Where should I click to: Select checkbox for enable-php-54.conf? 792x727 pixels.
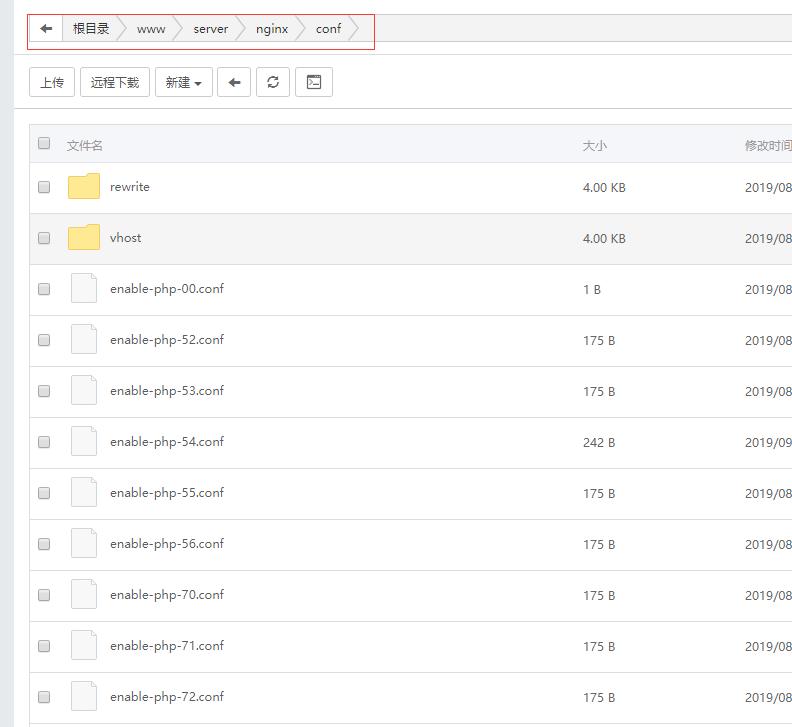click(44, 442)
